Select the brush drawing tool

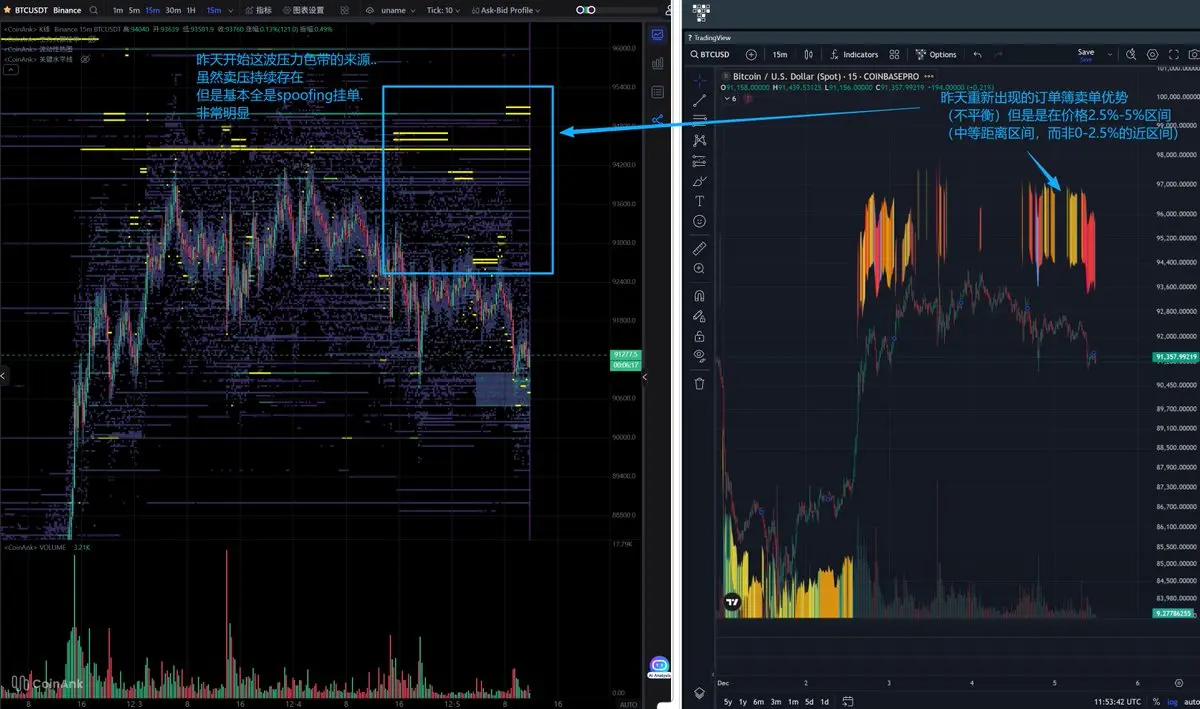699,181
